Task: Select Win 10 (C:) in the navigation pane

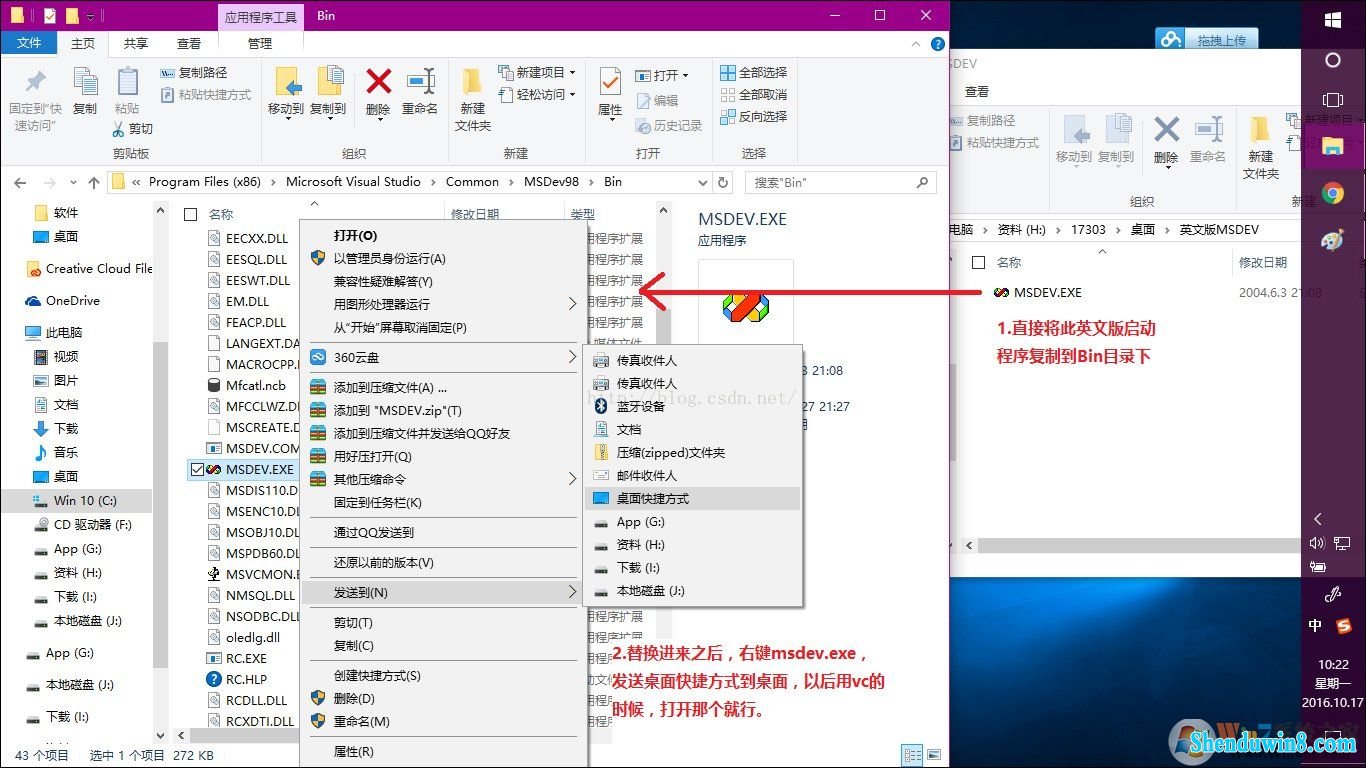Action: [x=78, y=500]
